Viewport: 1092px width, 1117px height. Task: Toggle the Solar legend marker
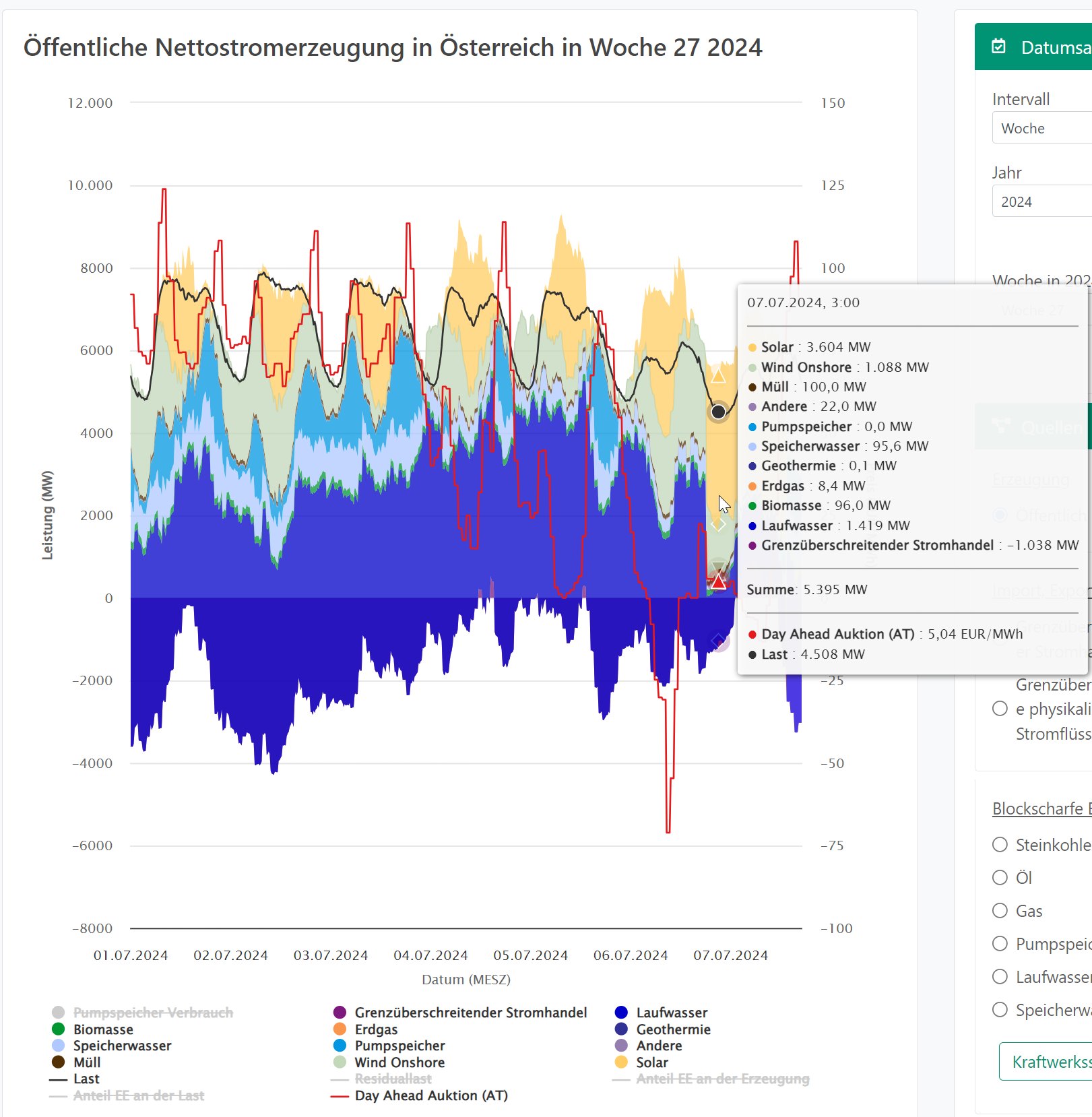[x=622, y=1062]
